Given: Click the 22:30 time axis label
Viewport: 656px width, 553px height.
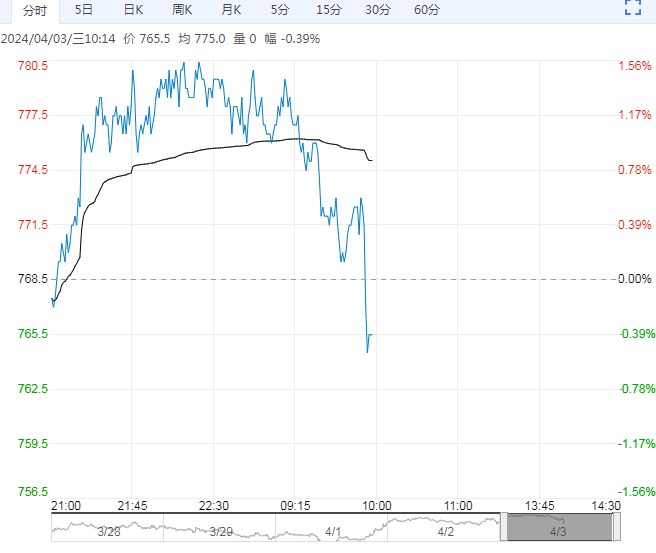Looking at the screenshot, I should pos(214,506).
